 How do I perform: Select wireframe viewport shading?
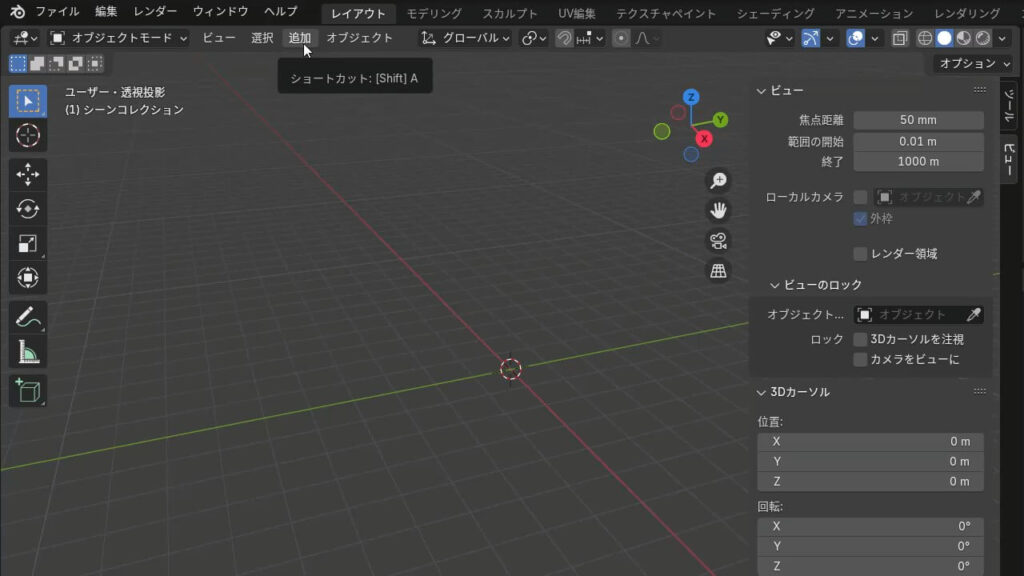pyautogui.click(x=925, y=38)
